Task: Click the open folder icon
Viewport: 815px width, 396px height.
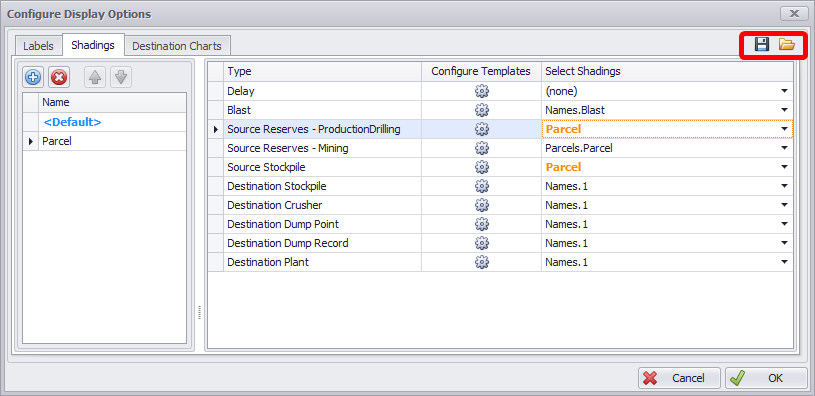Action: 786,45
